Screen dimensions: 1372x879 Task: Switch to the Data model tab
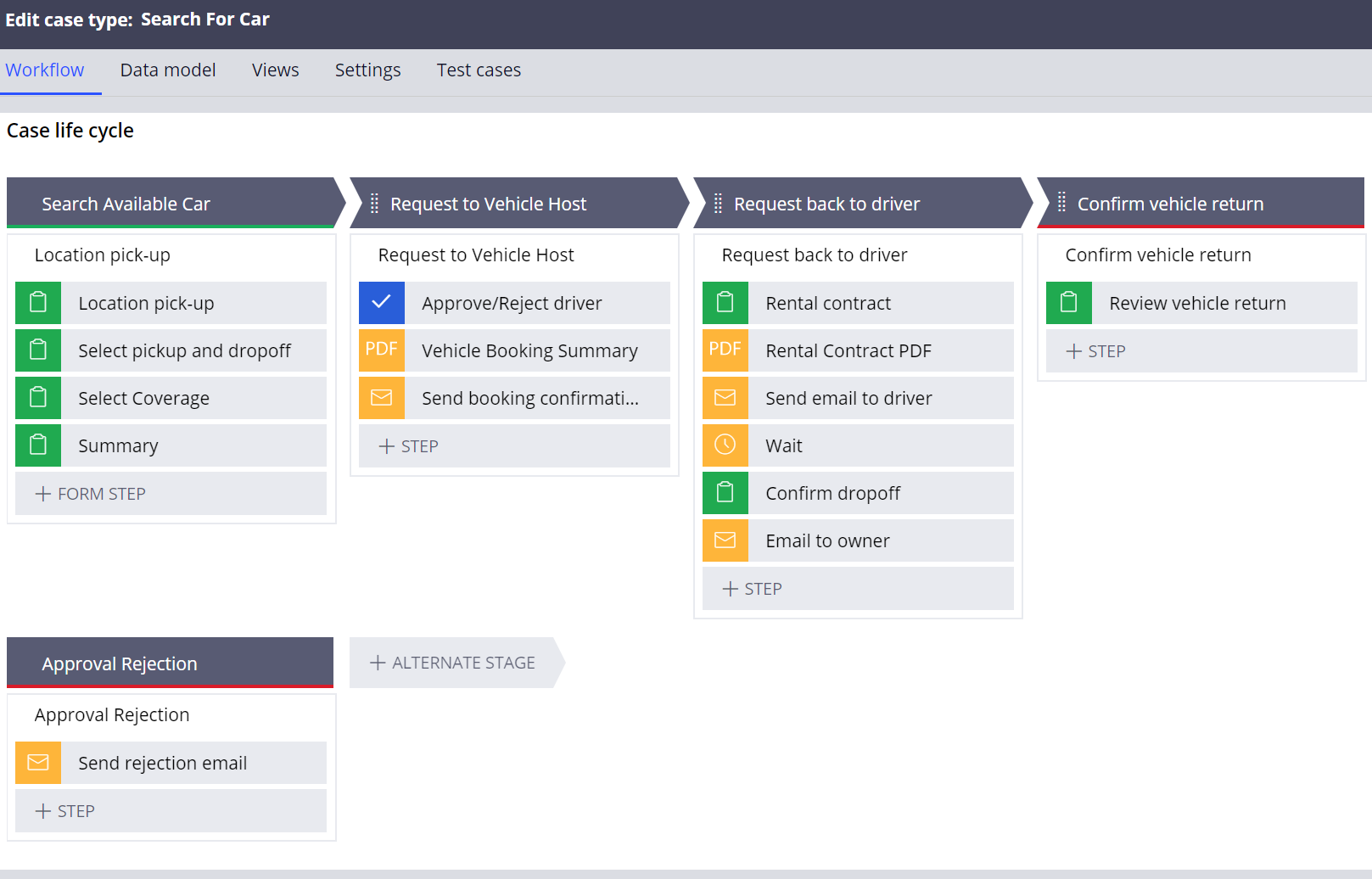tap(168, 70)
